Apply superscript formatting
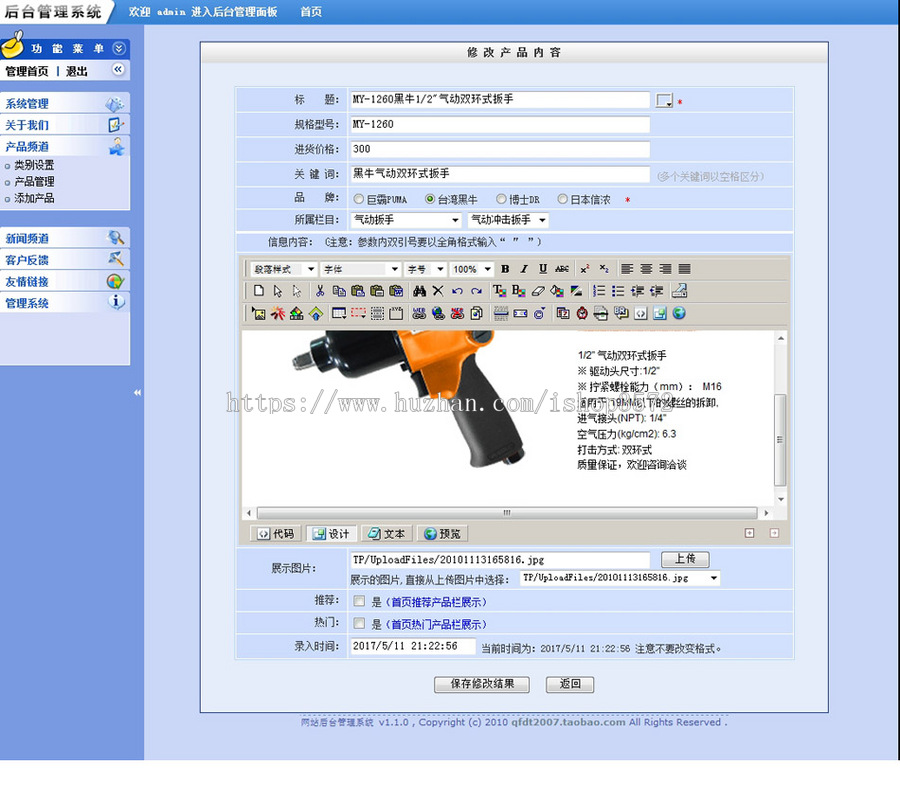The width and height of the screenshot is (900, 801). 585,269
